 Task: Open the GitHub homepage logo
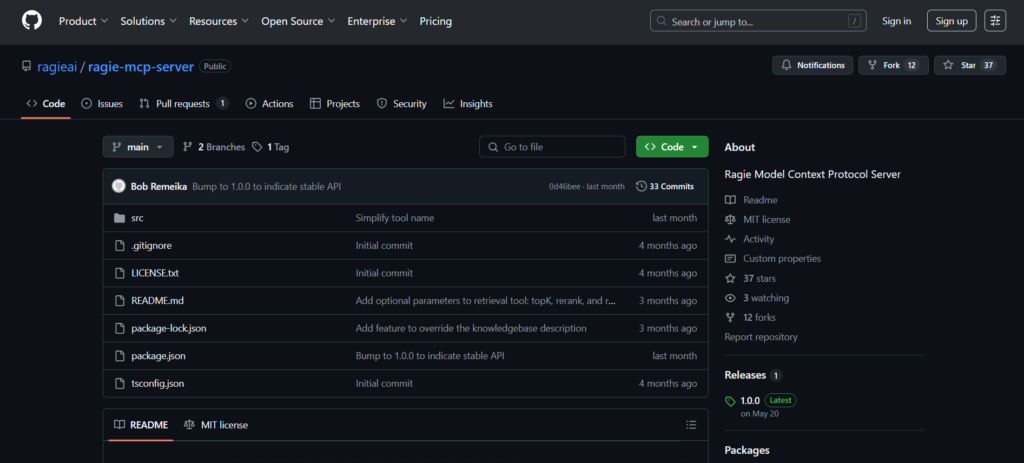tap(31, 21)
